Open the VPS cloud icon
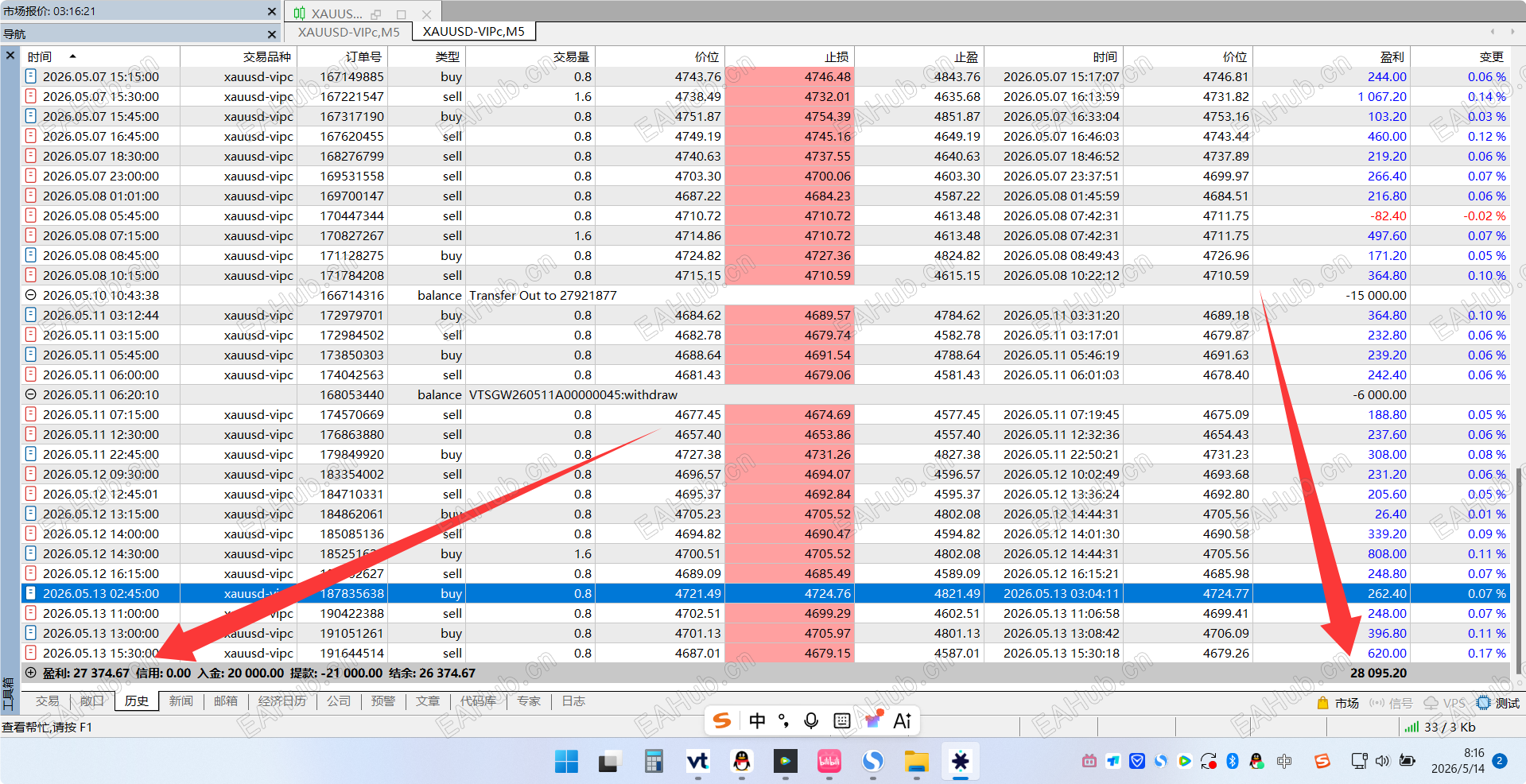The image size is (1526, 784). [x=1431, y=703]
